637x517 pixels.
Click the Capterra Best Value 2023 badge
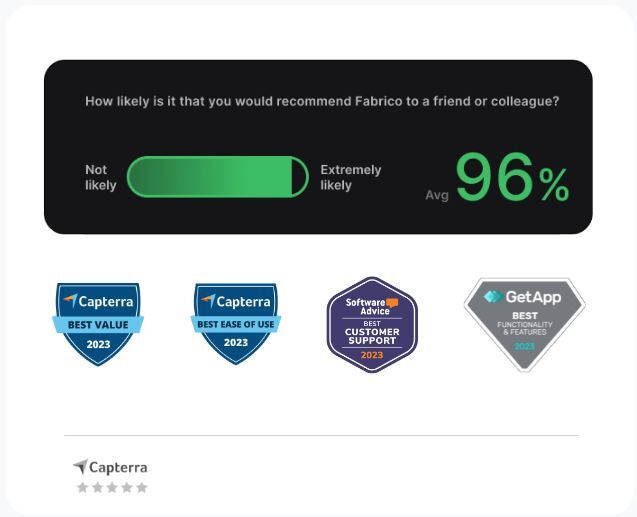click(x=98, y=324)
